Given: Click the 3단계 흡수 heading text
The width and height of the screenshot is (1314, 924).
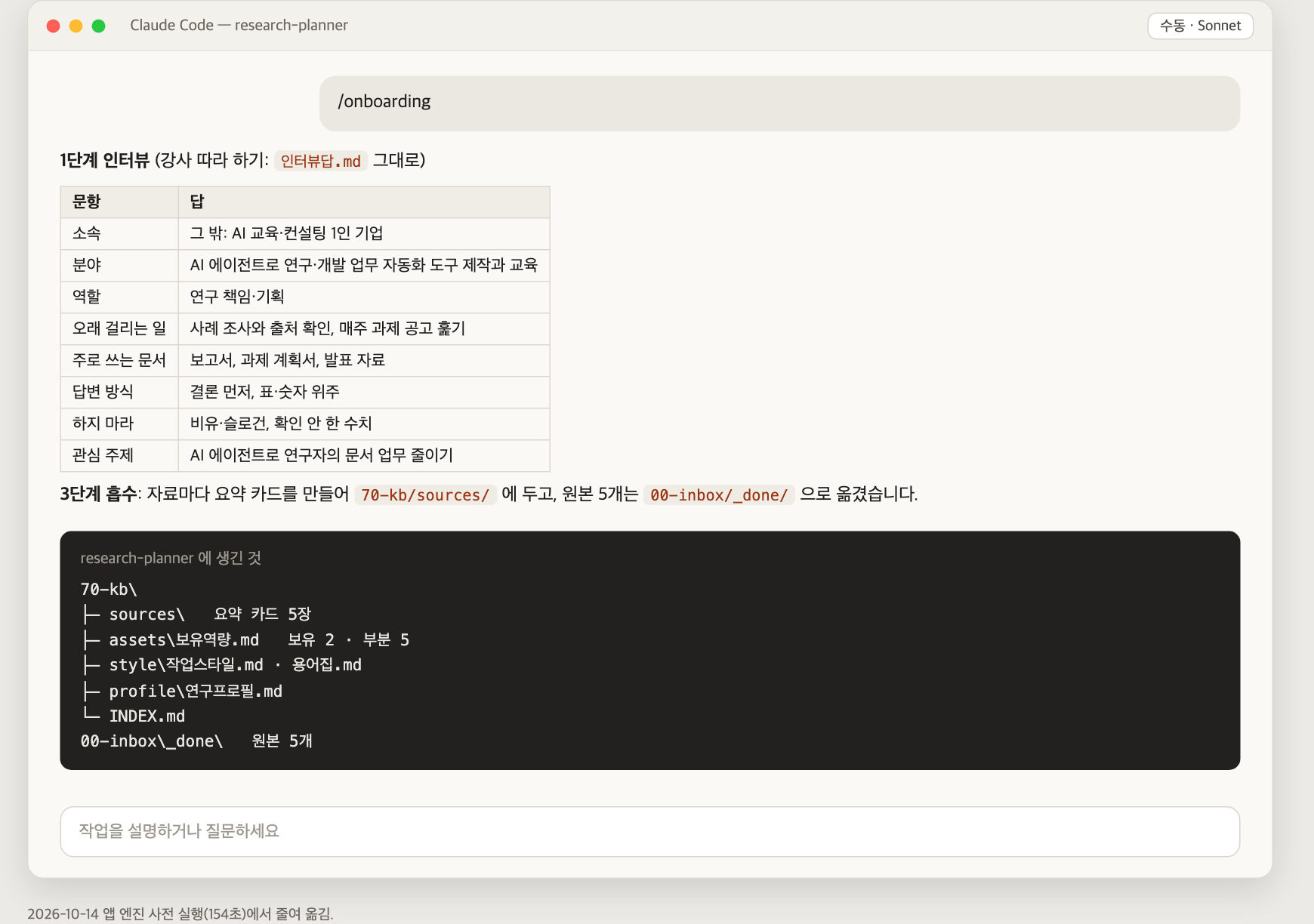Looking at the screenshot, I should click(98, 494).
